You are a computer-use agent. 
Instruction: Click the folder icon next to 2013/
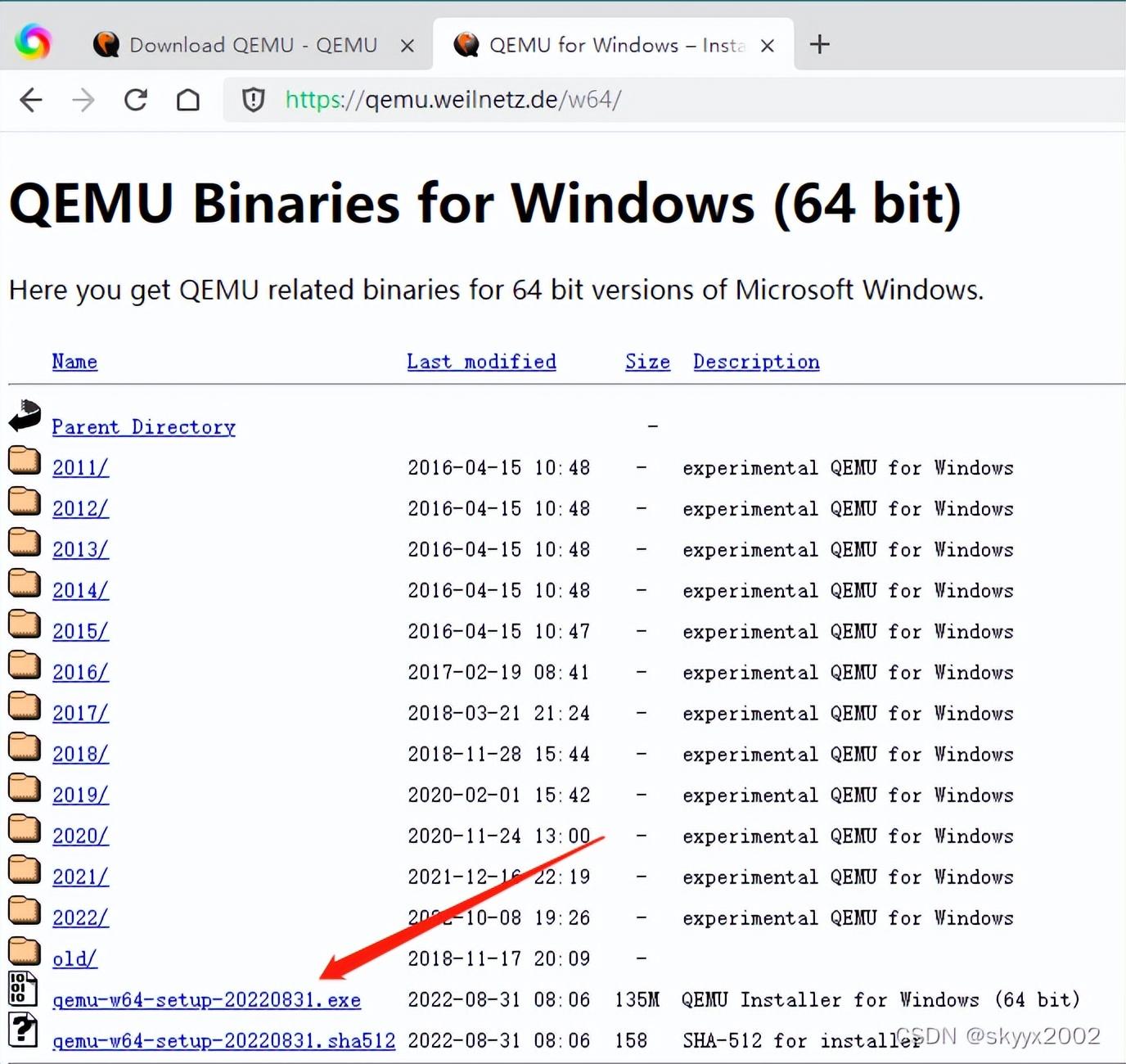coord(25,542)
